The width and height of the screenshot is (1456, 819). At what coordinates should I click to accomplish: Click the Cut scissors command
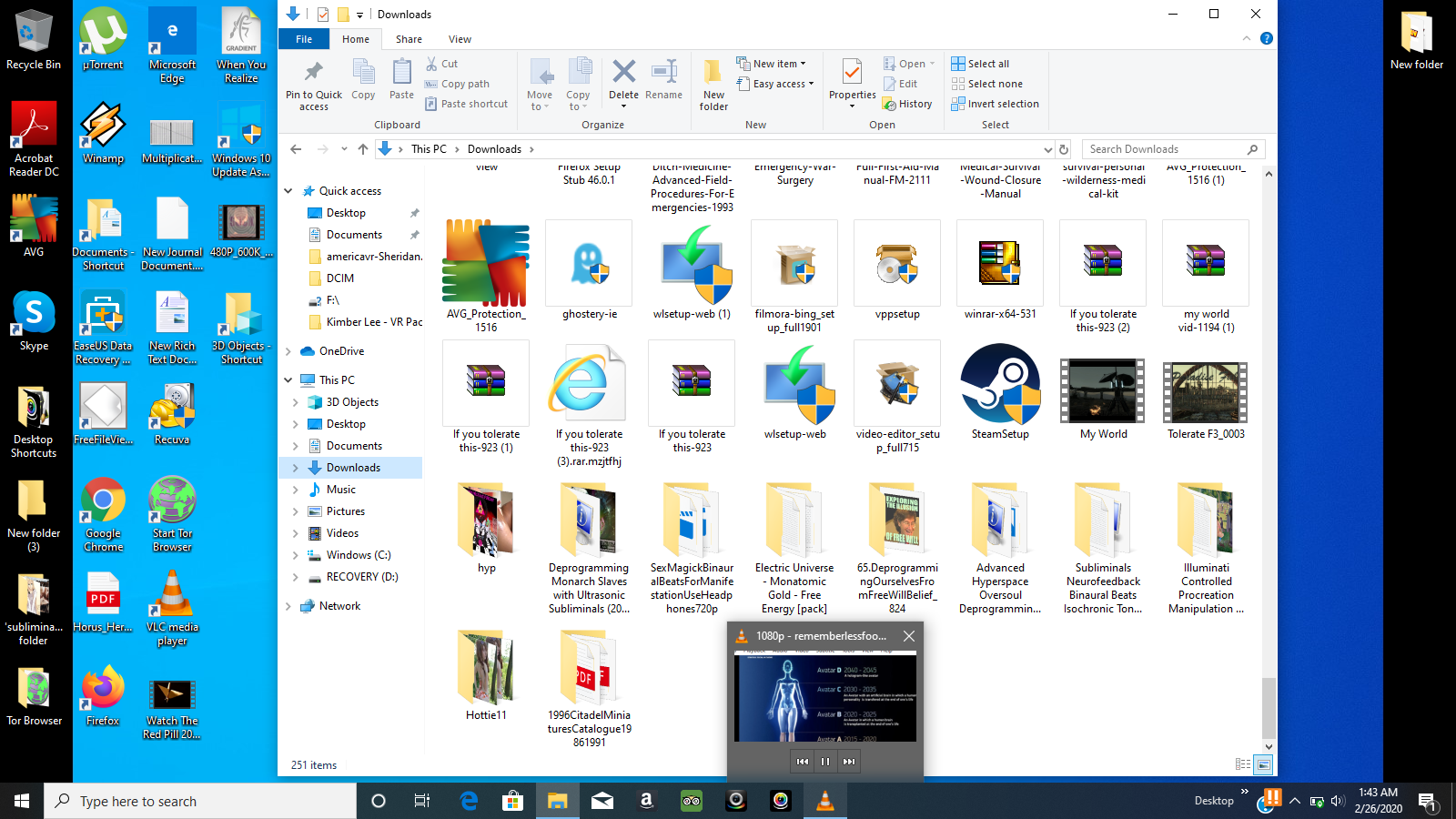pos(441,64)
